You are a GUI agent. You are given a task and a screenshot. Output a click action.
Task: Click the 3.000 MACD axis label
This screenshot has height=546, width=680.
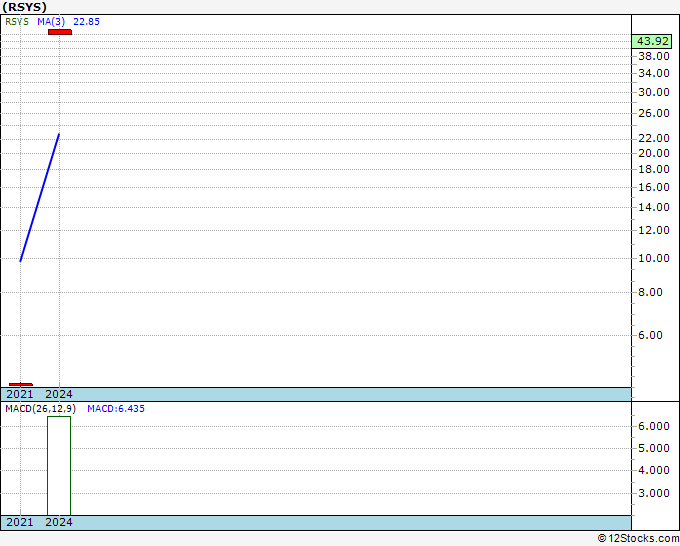pos(654,494)
